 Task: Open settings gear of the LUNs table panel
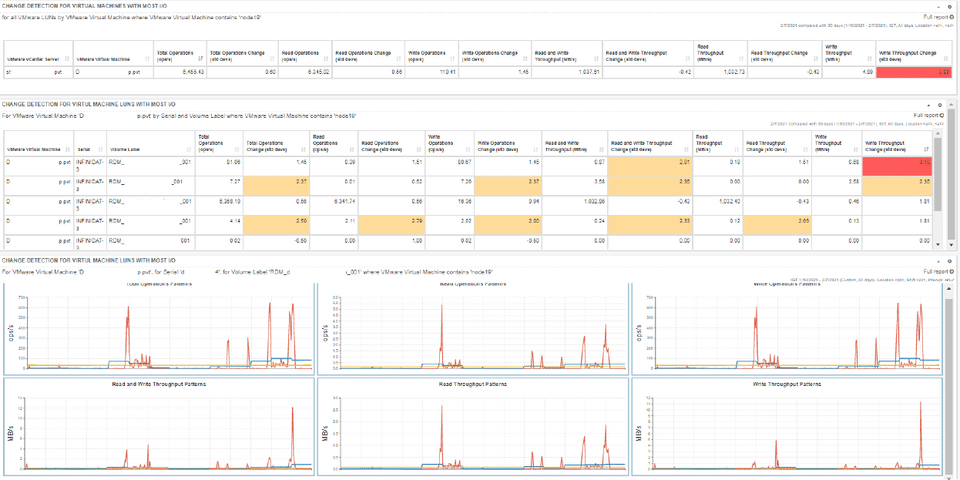939,104
